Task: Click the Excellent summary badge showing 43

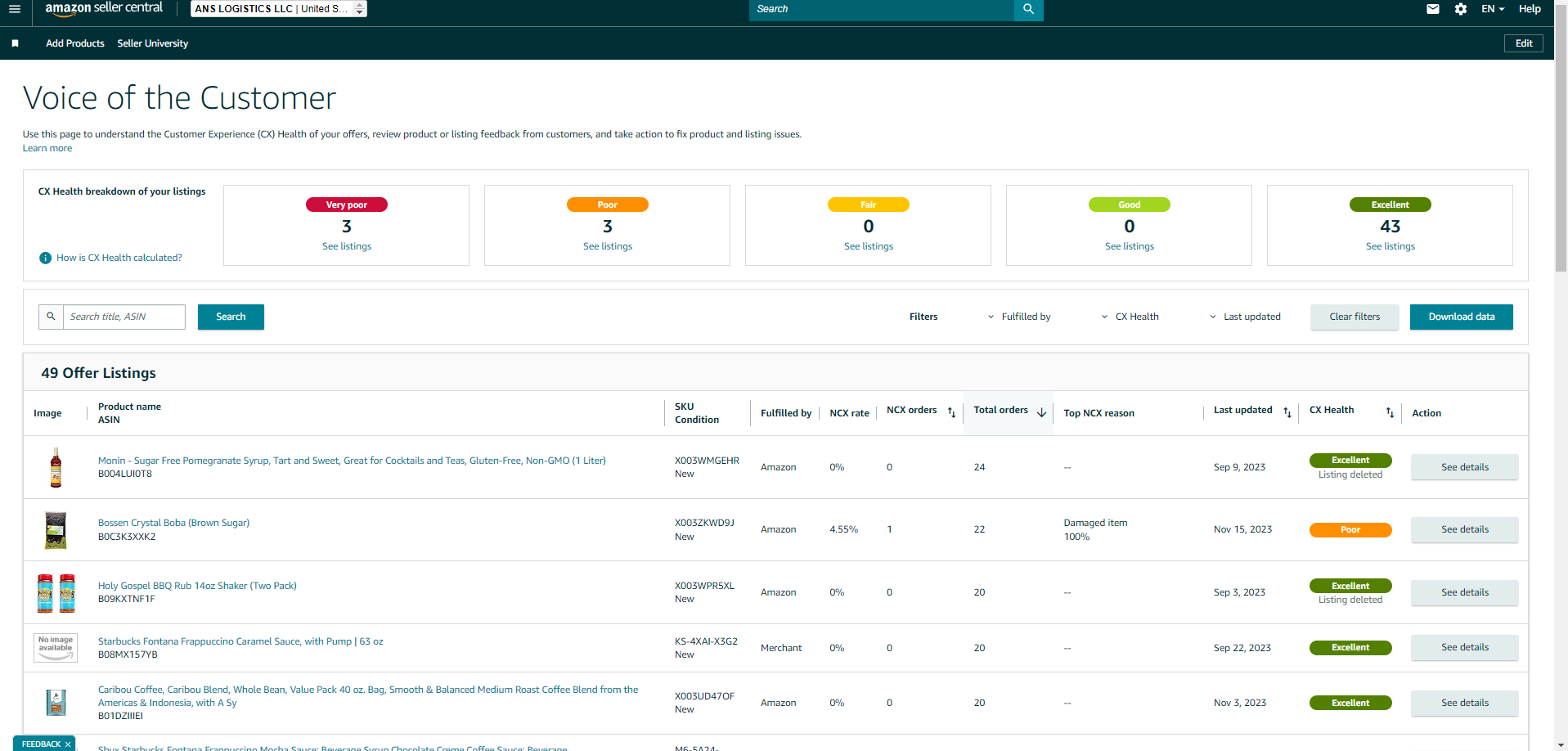Action: 1391,205
